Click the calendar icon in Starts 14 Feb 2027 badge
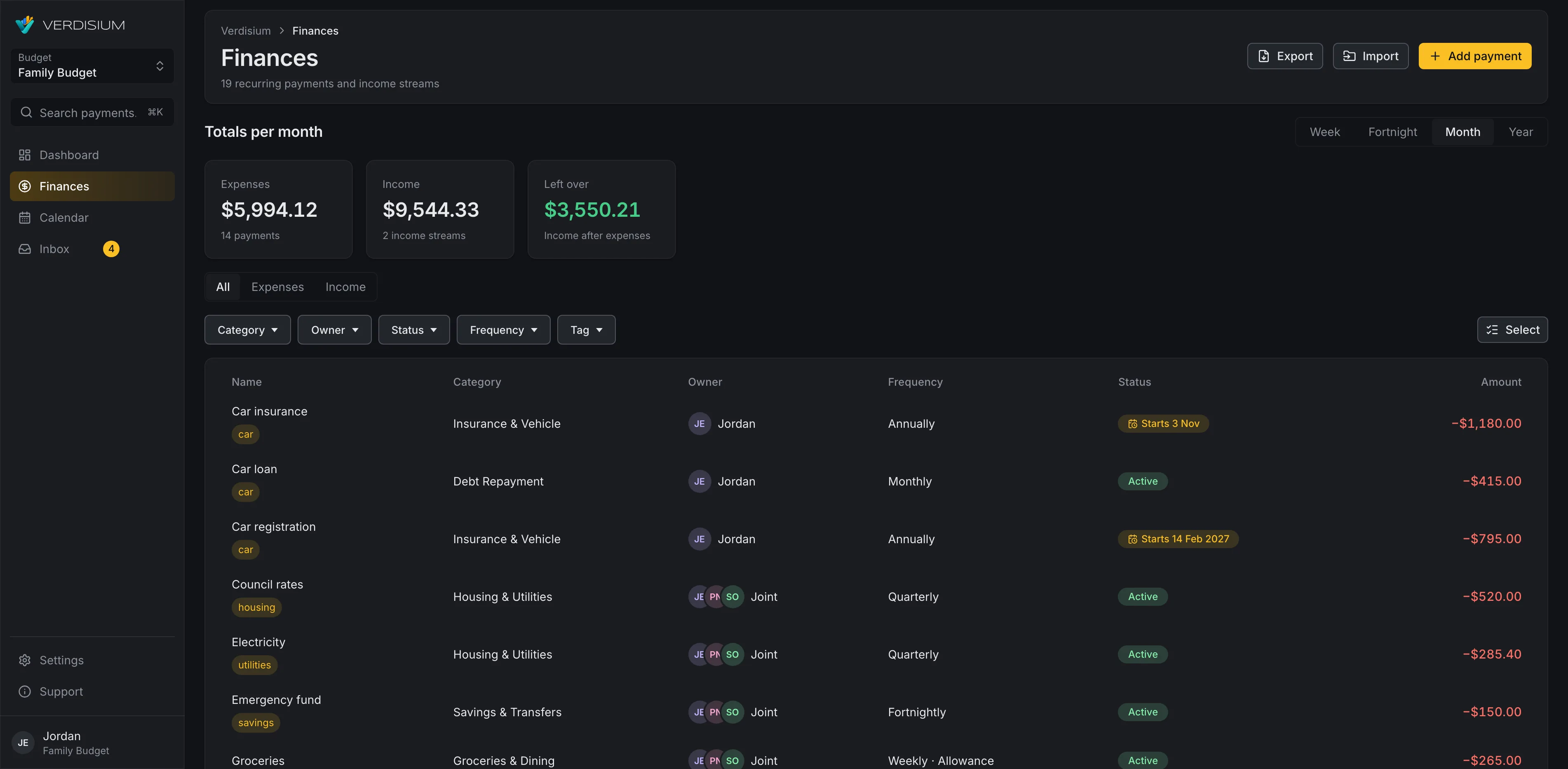This screenshot has width=1568, height=769. (1133, 539)
